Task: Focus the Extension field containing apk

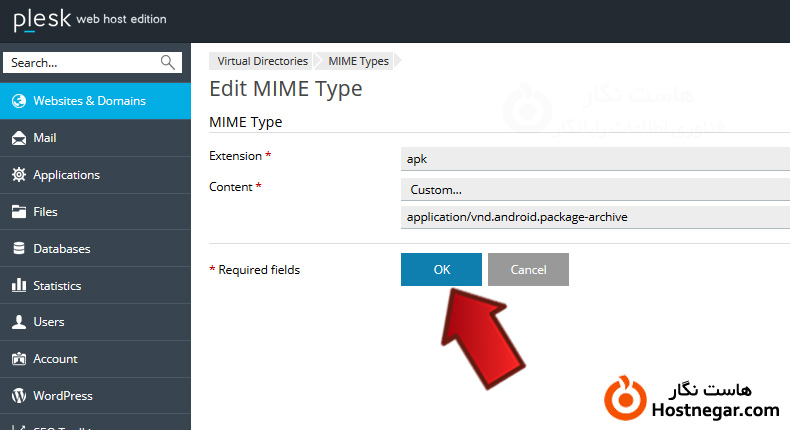Action: click(x=595, y=158)
